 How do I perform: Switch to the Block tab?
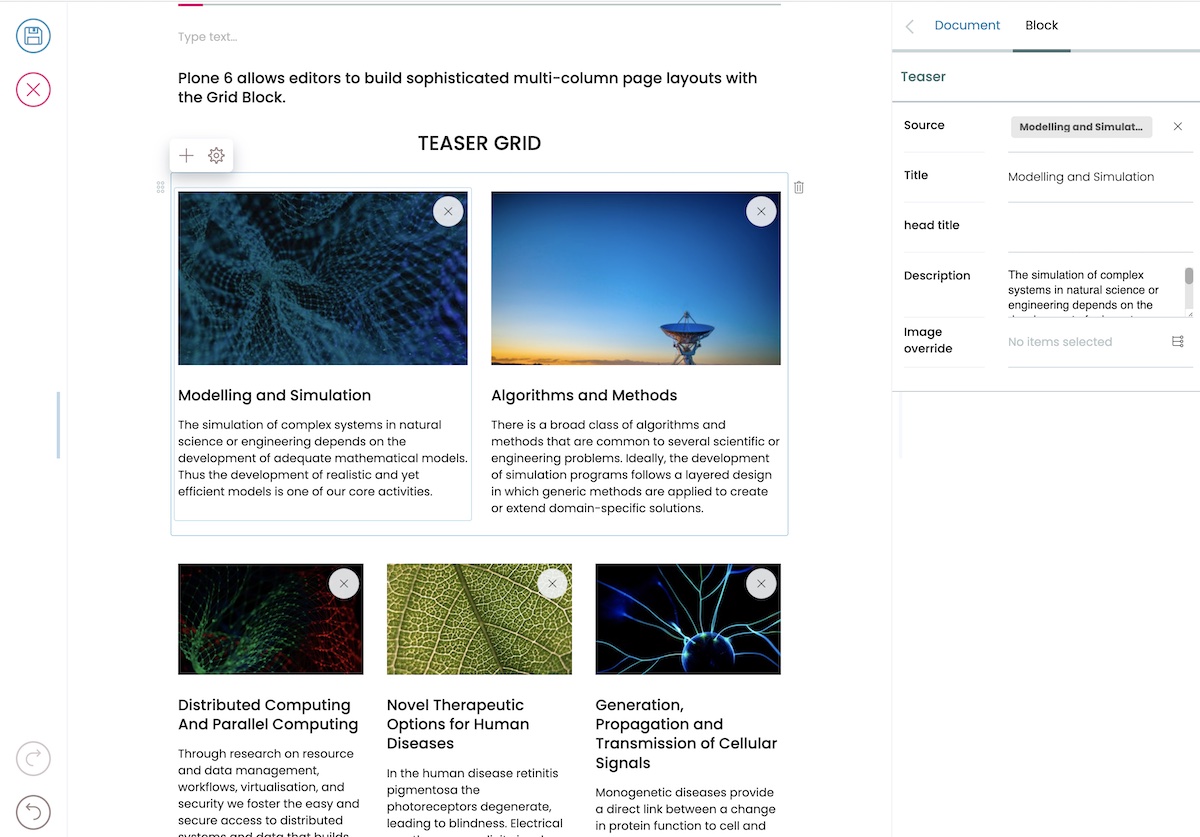click(1041, 25)
